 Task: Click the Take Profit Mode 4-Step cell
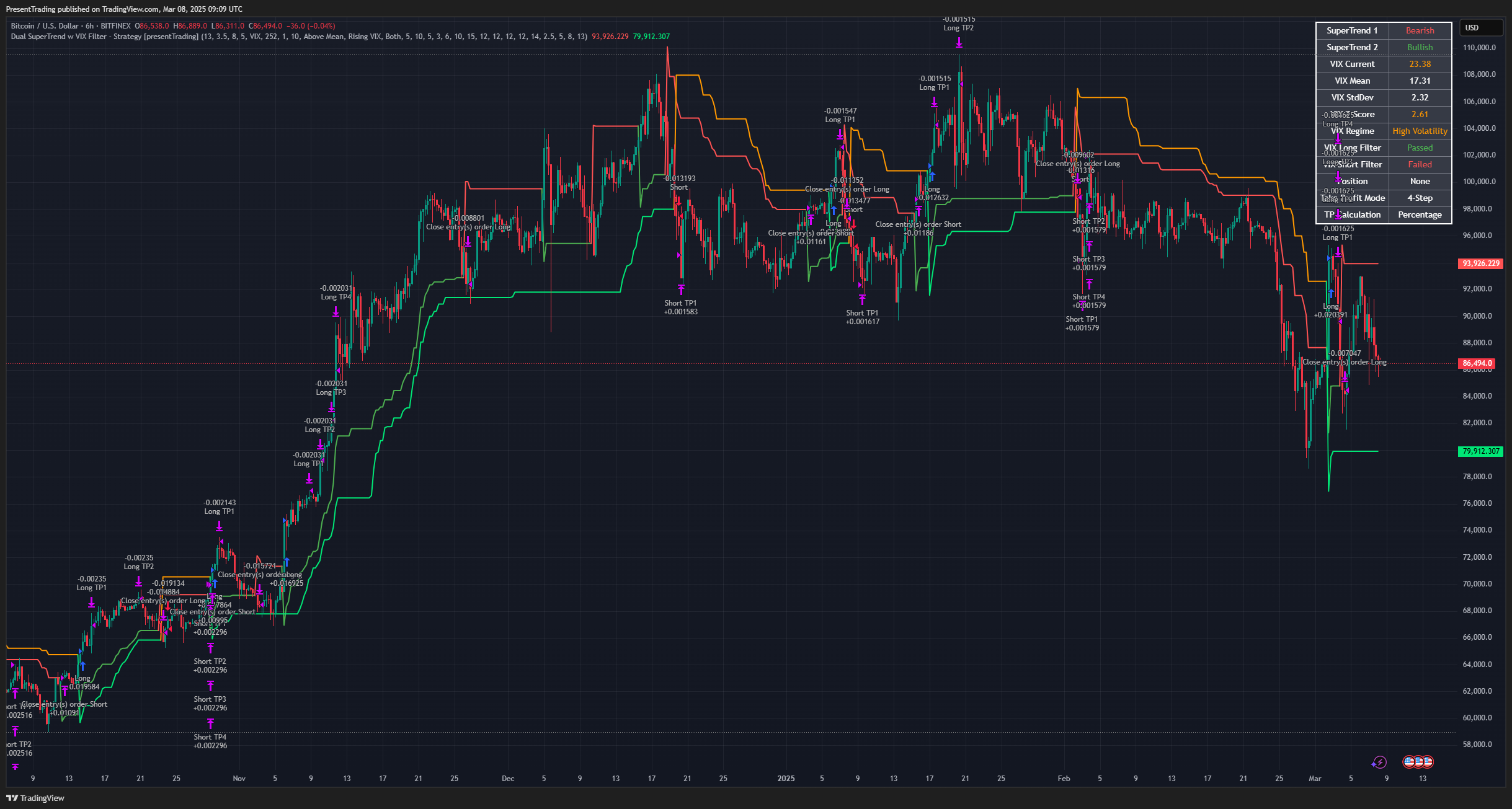(1420, 198)
